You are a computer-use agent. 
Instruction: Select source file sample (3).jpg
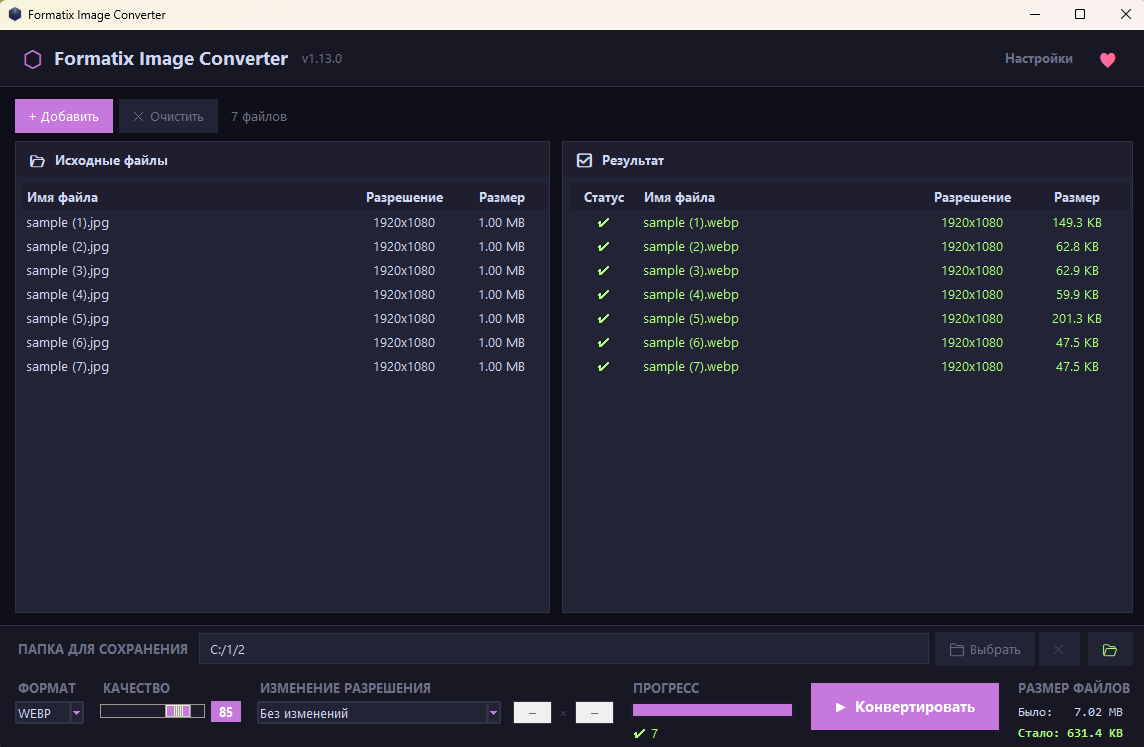pyautogui.click(x=282, y=271)
